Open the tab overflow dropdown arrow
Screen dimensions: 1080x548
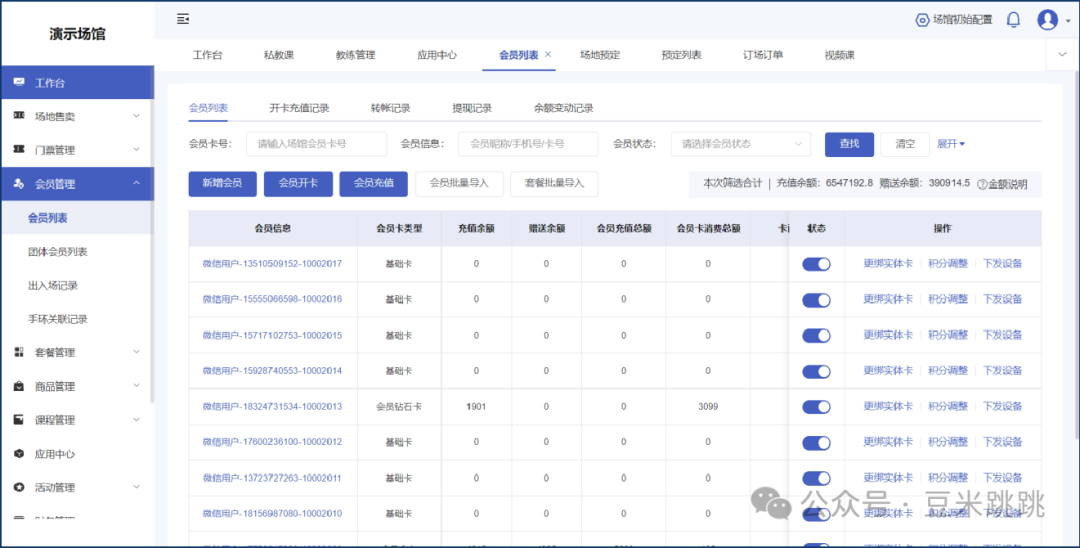tap(1062, 55)
